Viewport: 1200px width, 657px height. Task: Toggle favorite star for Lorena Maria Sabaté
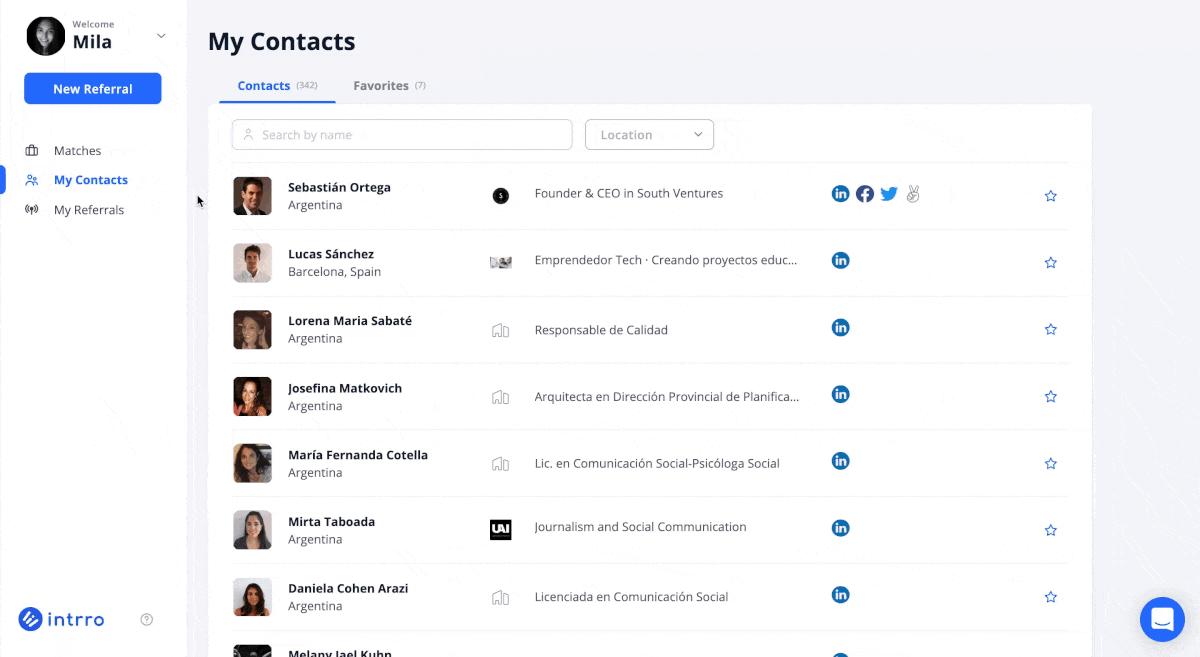coord(1051,329)
